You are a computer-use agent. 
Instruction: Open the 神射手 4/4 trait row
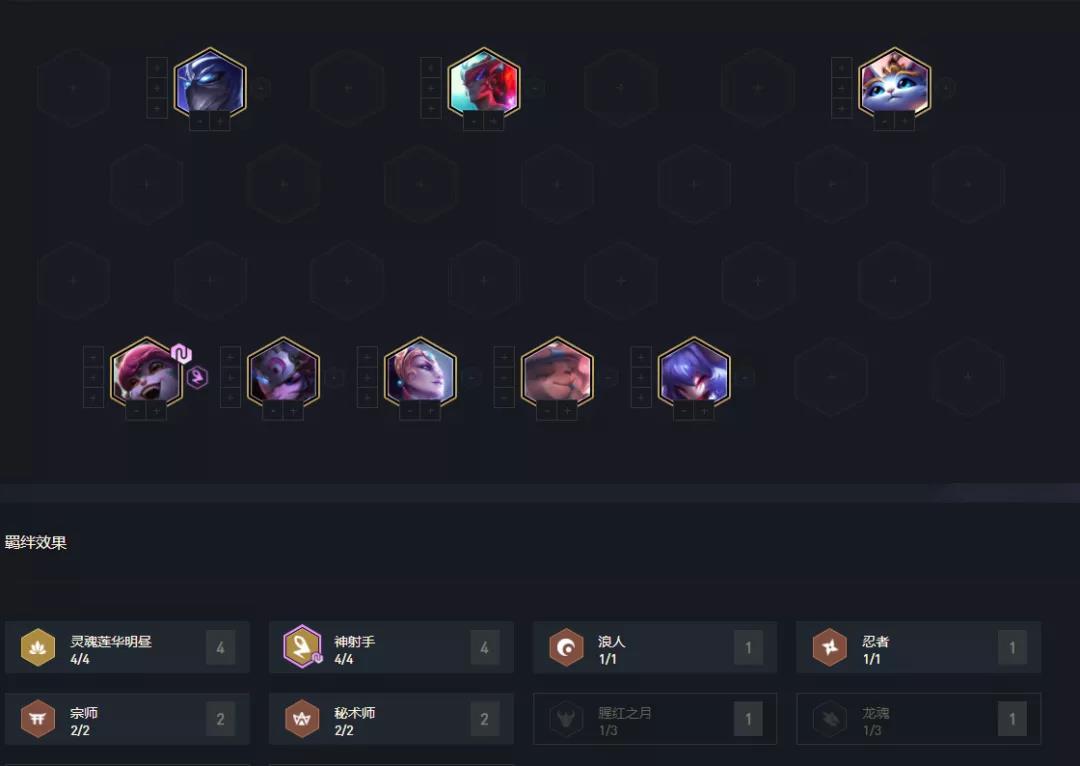(x=391, y=648)
